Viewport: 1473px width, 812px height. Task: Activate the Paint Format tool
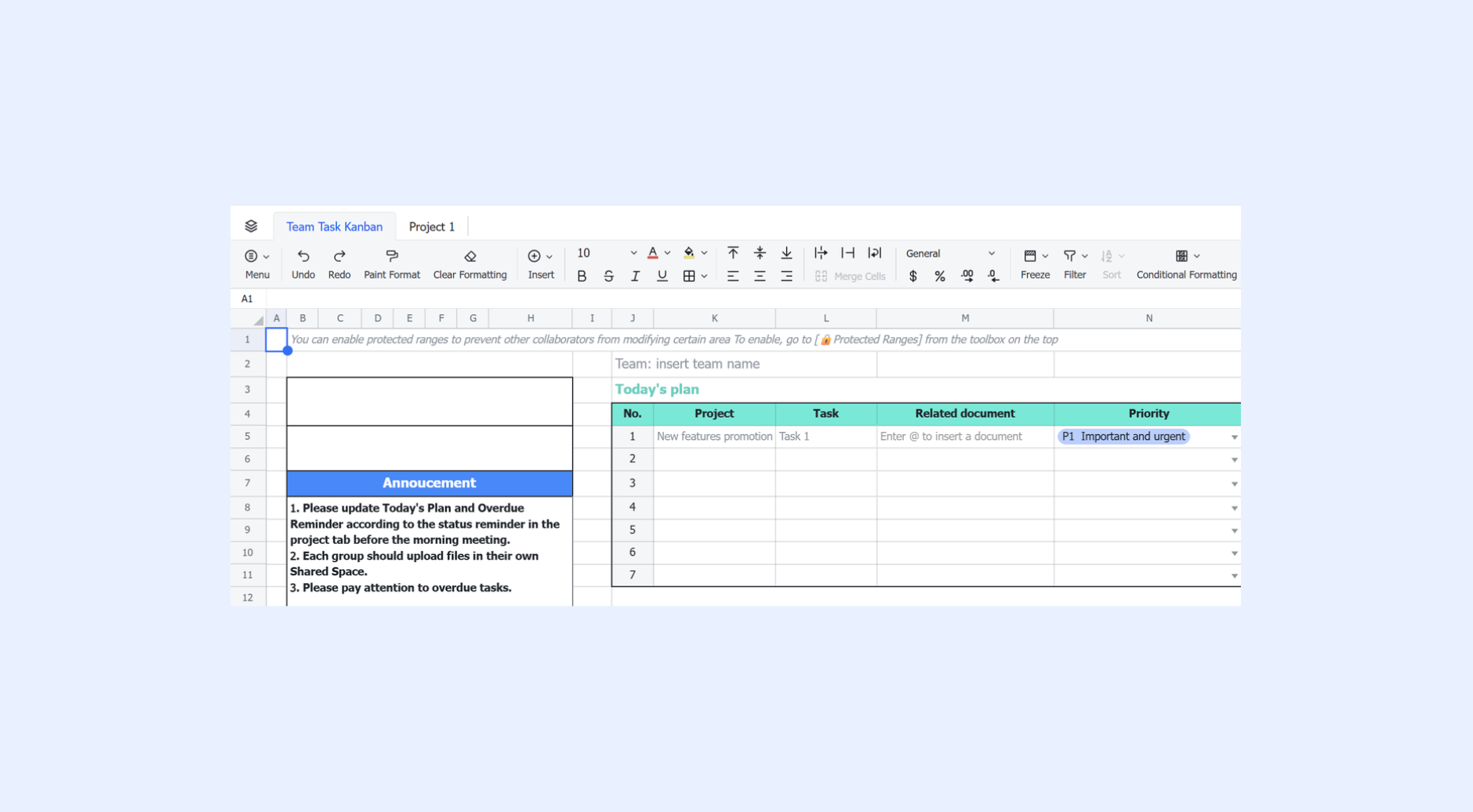(392, 264)
